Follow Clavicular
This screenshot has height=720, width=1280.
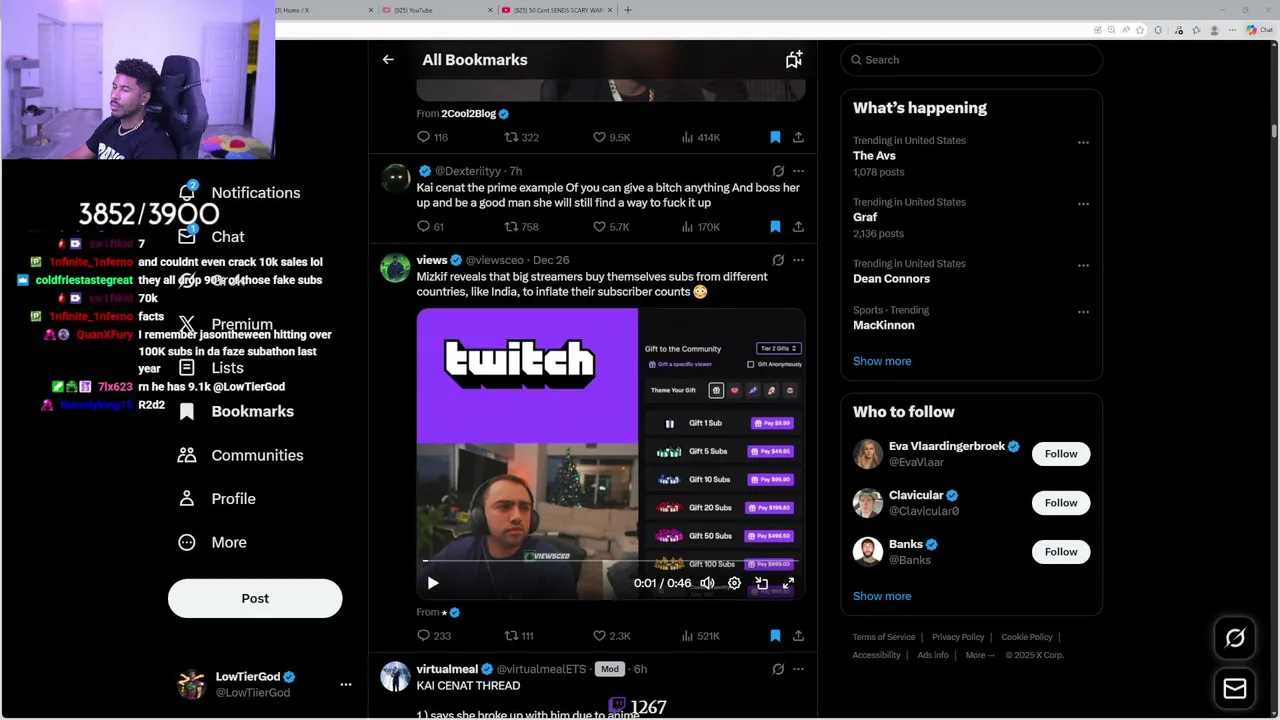tap(1061, 503)
